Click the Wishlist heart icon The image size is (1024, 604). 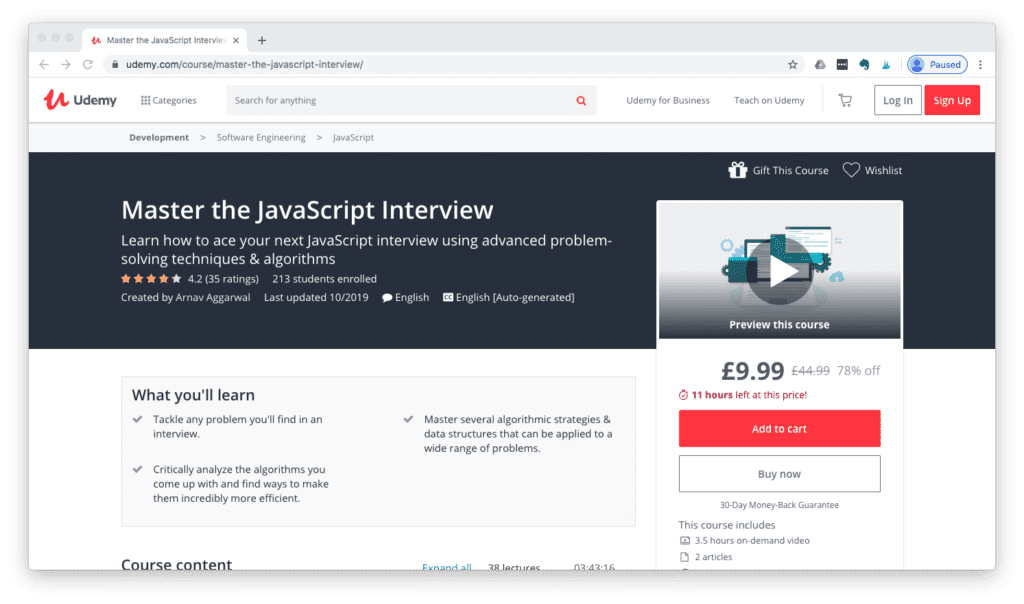point(851,170)
